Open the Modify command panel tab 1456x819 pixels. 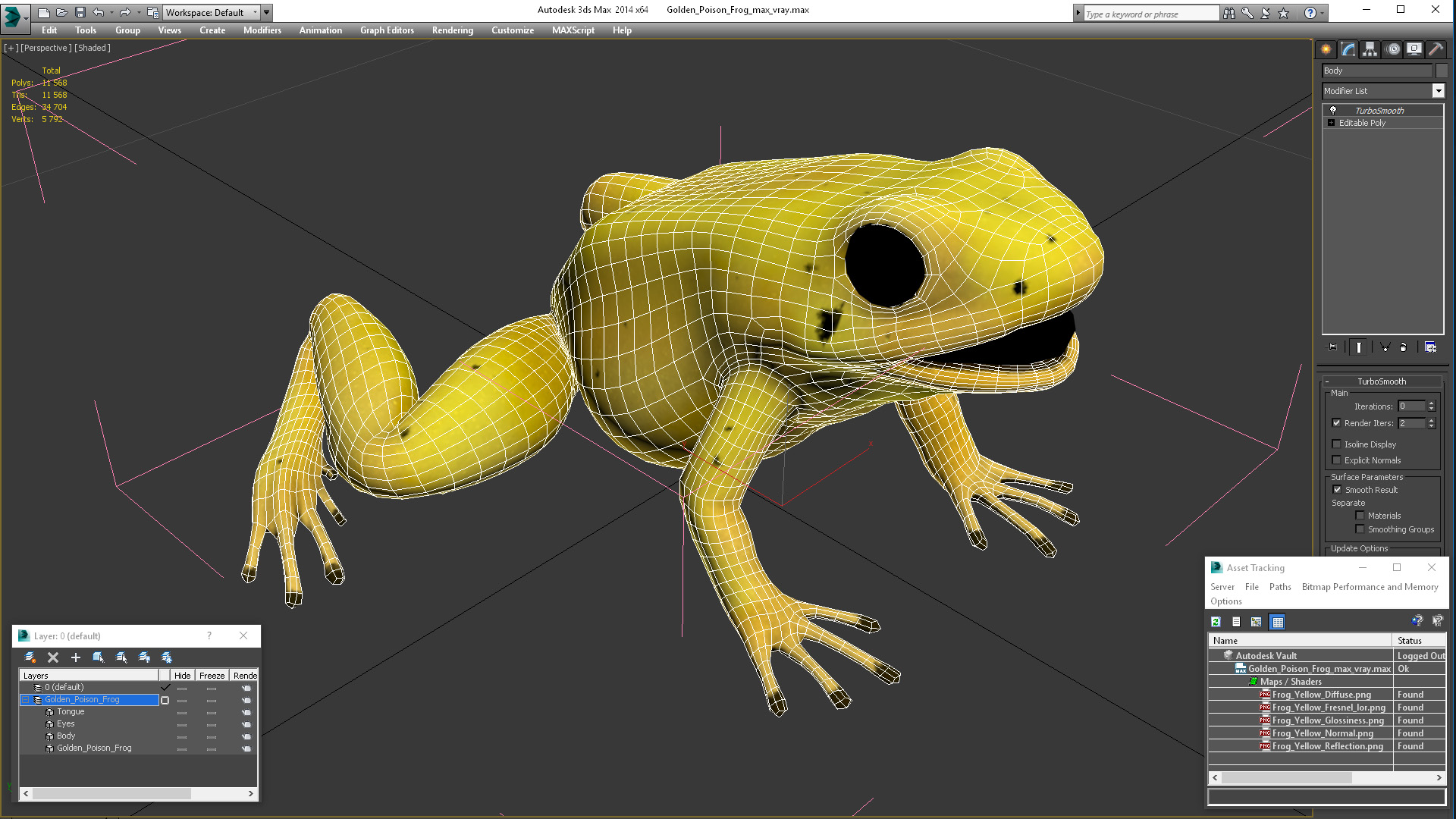(x=1348, y=49)
